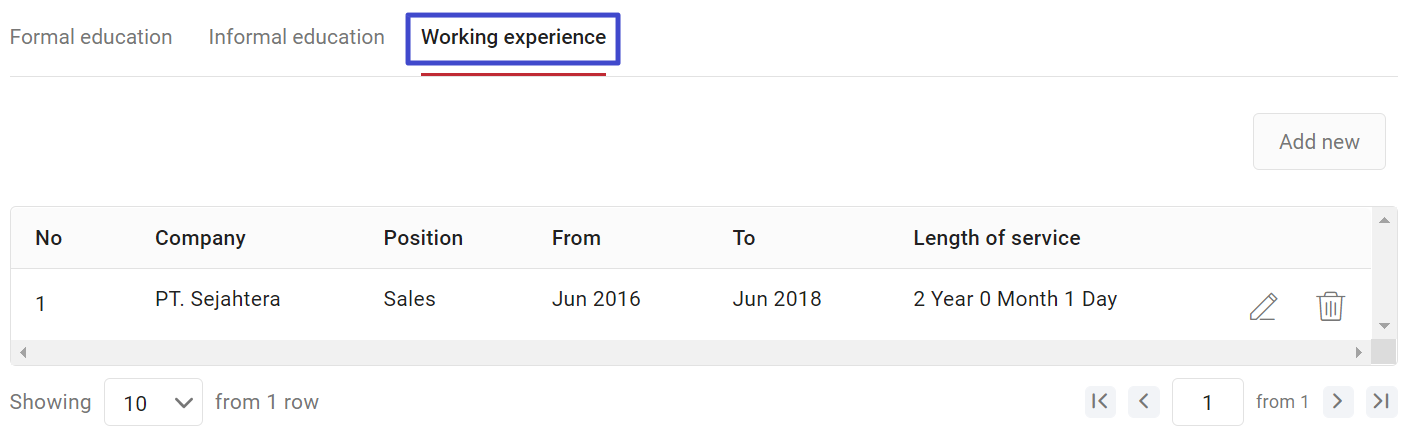Switch to Informal education tab

click(297, 37)
